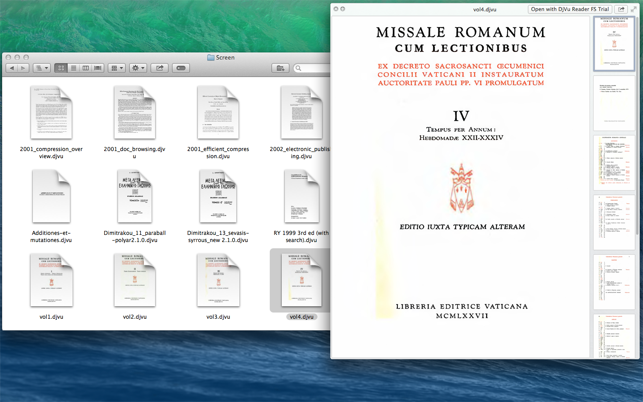The image size is (643, 402).
Task: Switch Finder to list view
Action: 73,68
